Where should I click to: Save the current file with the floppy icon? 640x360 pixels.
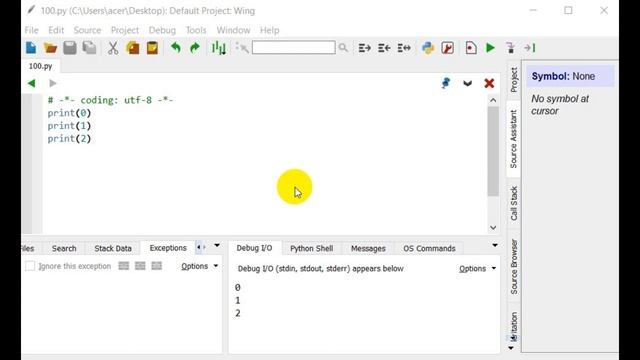click(70, 48)
